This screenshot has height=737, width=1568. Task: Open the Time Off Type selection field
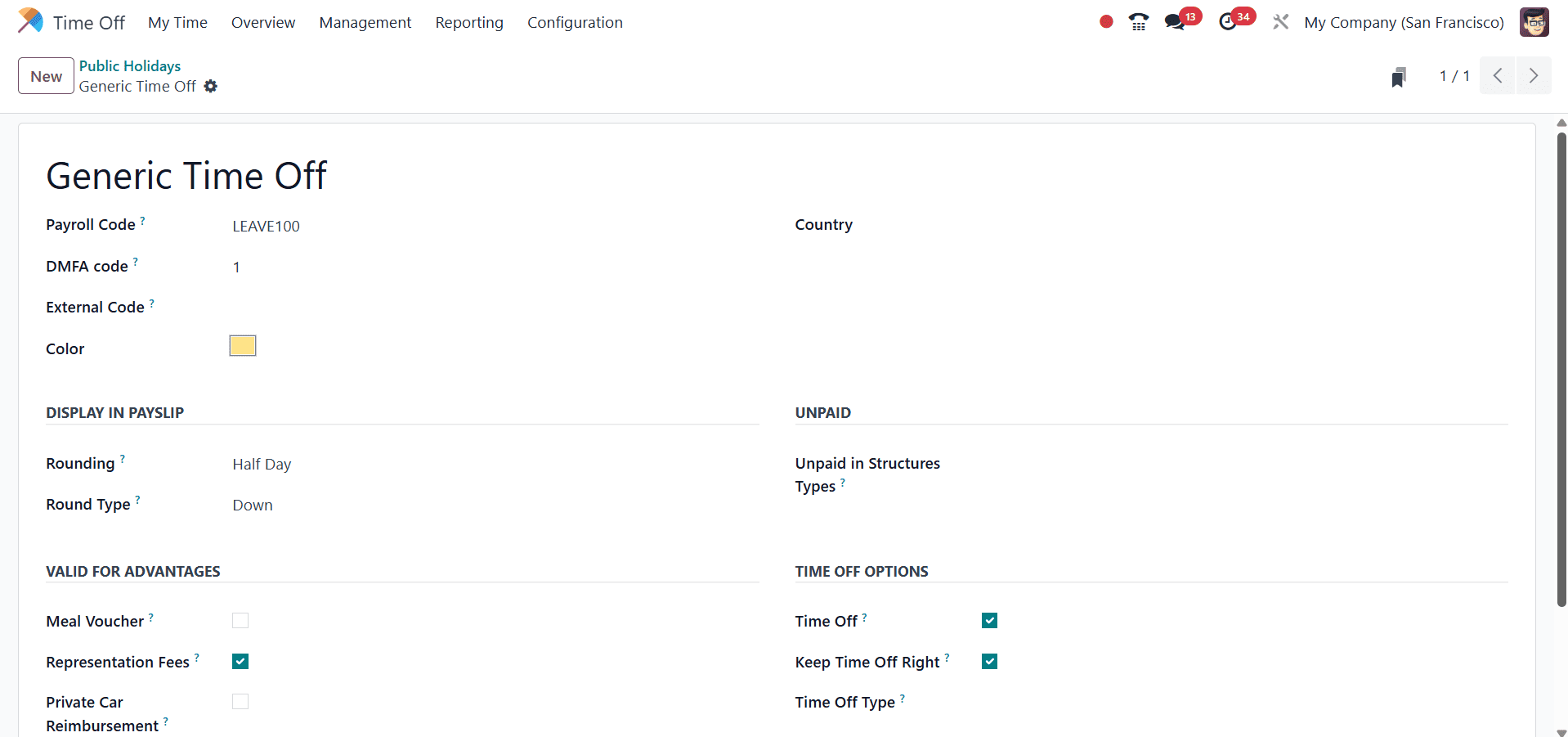tap(1243, 703)
